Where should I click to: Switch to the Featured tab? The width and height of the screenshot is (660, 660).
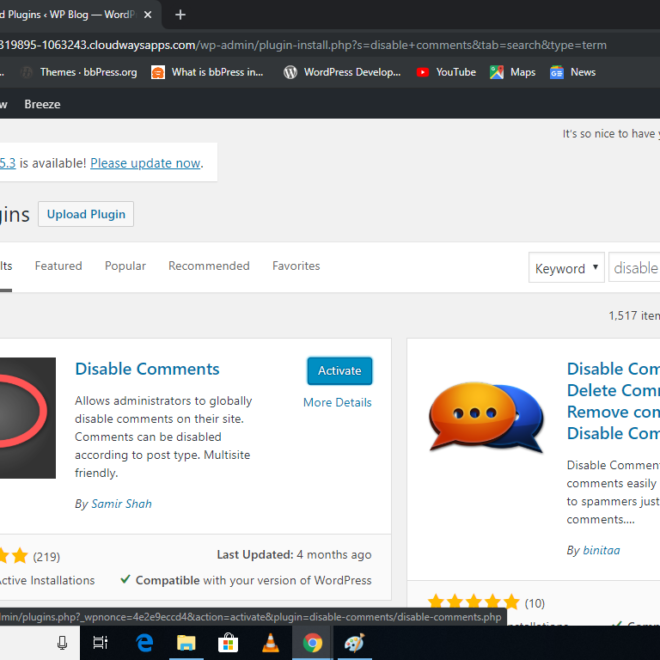[59, 266]
